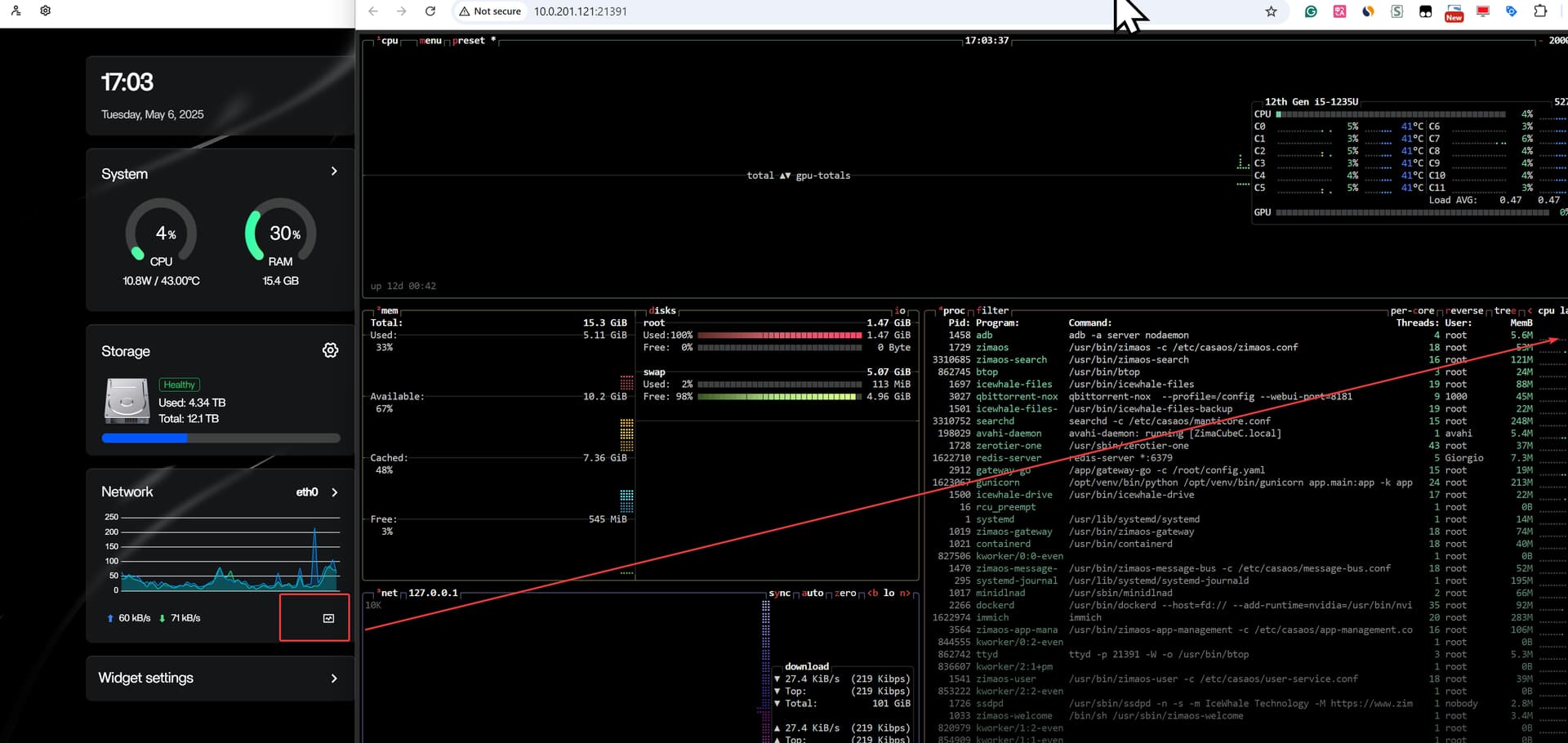Select the gunicorn process row
This screenshot has height=743, width=1568.
click(1232, 482)
